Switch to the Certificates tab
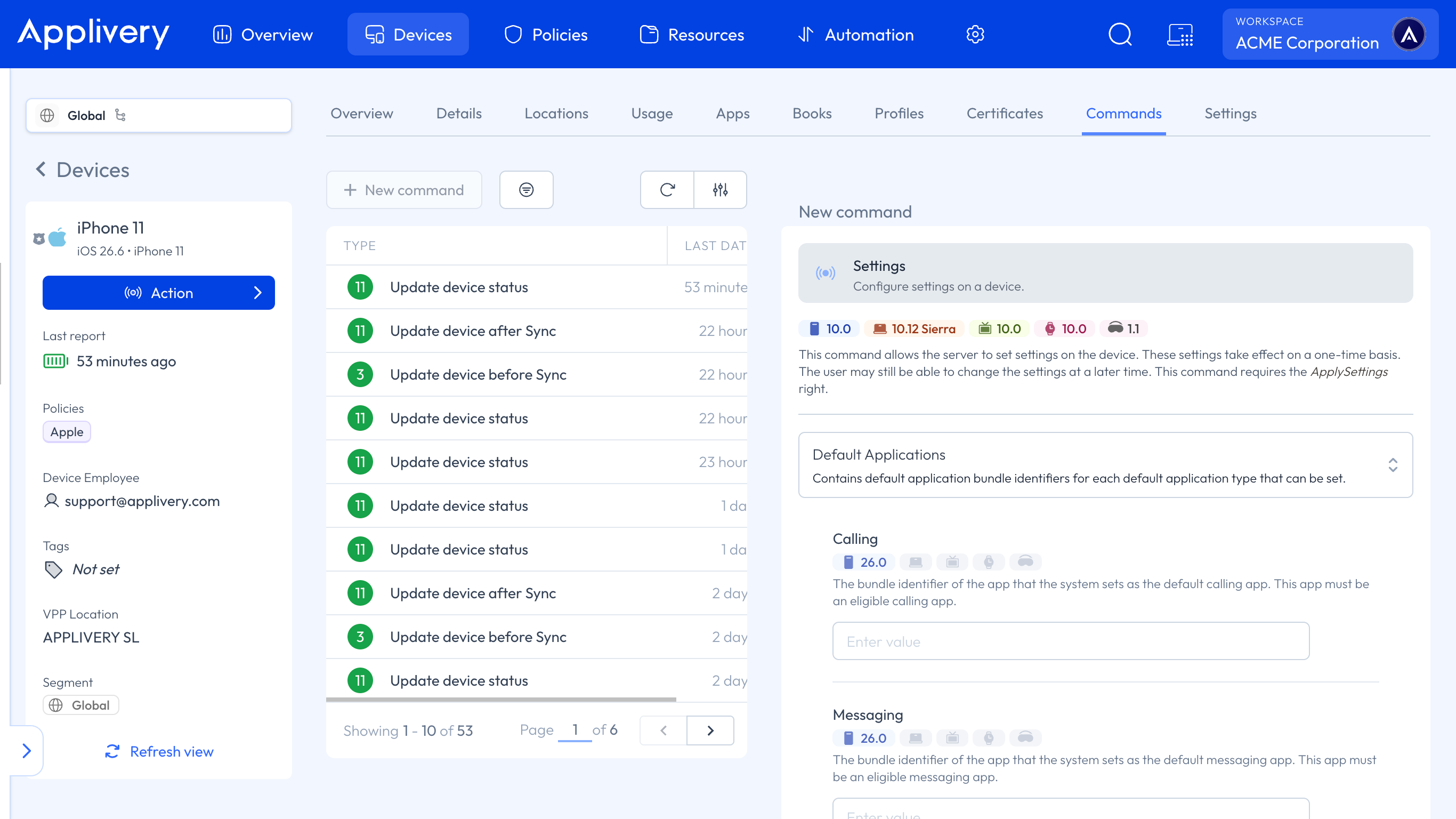Screen dimensions: 1456x819 (1005, 114)
